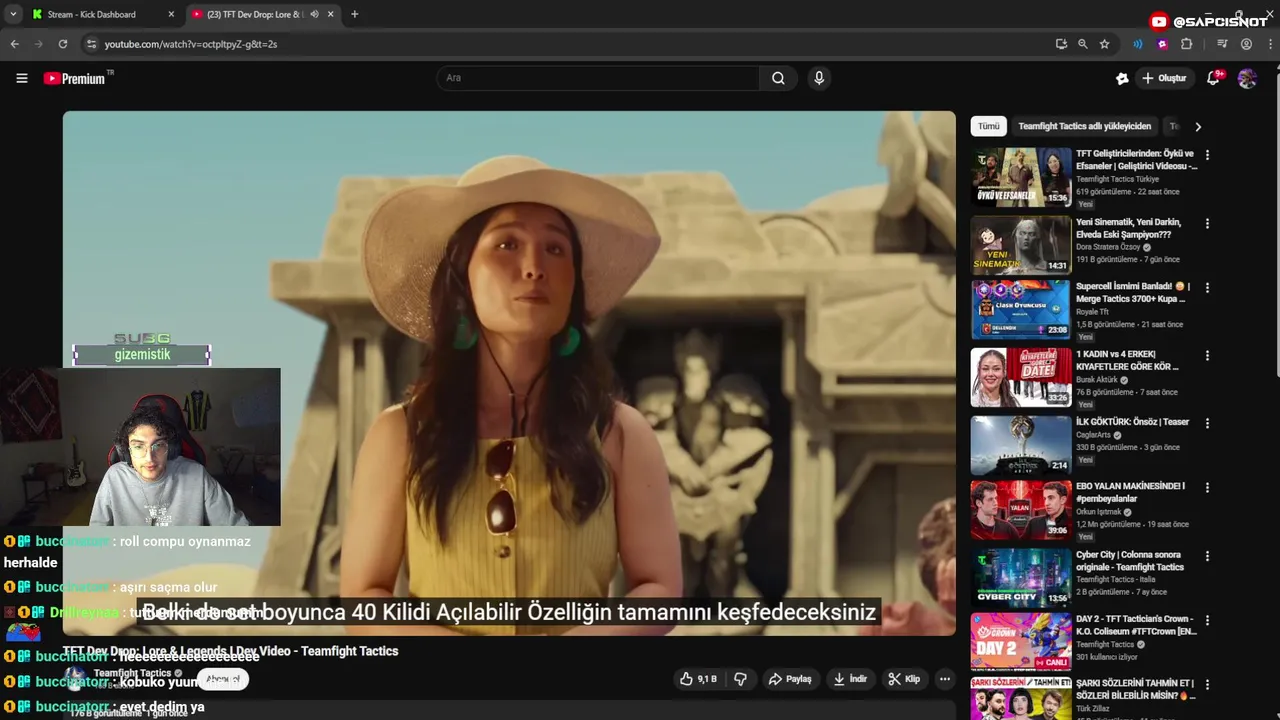The image size is (1280, 720).
Task: Select the Tümü filter chip
Action: [989, 127]
